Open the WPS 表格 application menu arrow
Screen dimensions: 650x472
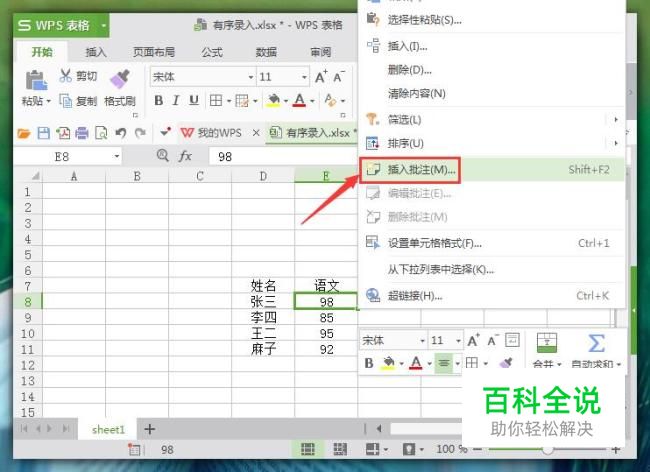pos(103,26)
